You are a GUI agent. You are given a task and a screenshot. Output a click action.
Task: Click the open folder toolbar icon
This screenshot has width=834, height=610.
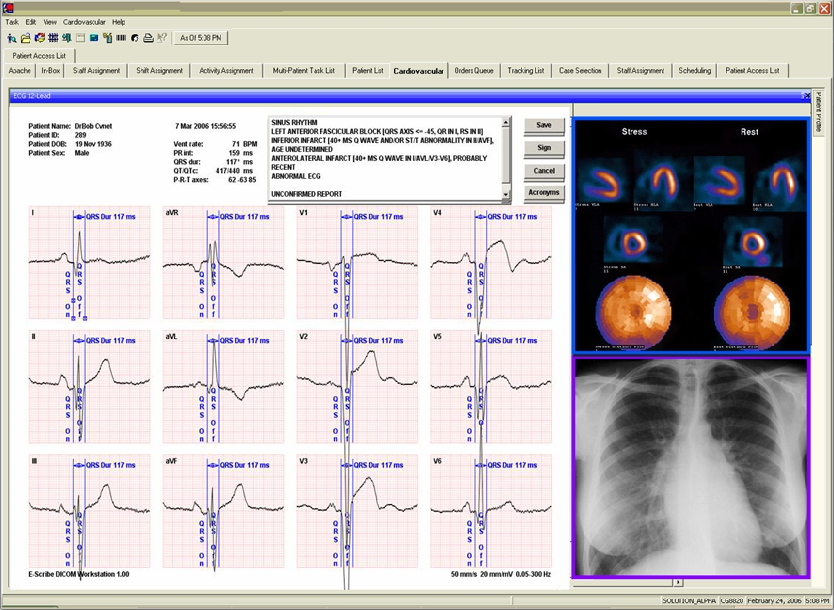tap(25, 38)
